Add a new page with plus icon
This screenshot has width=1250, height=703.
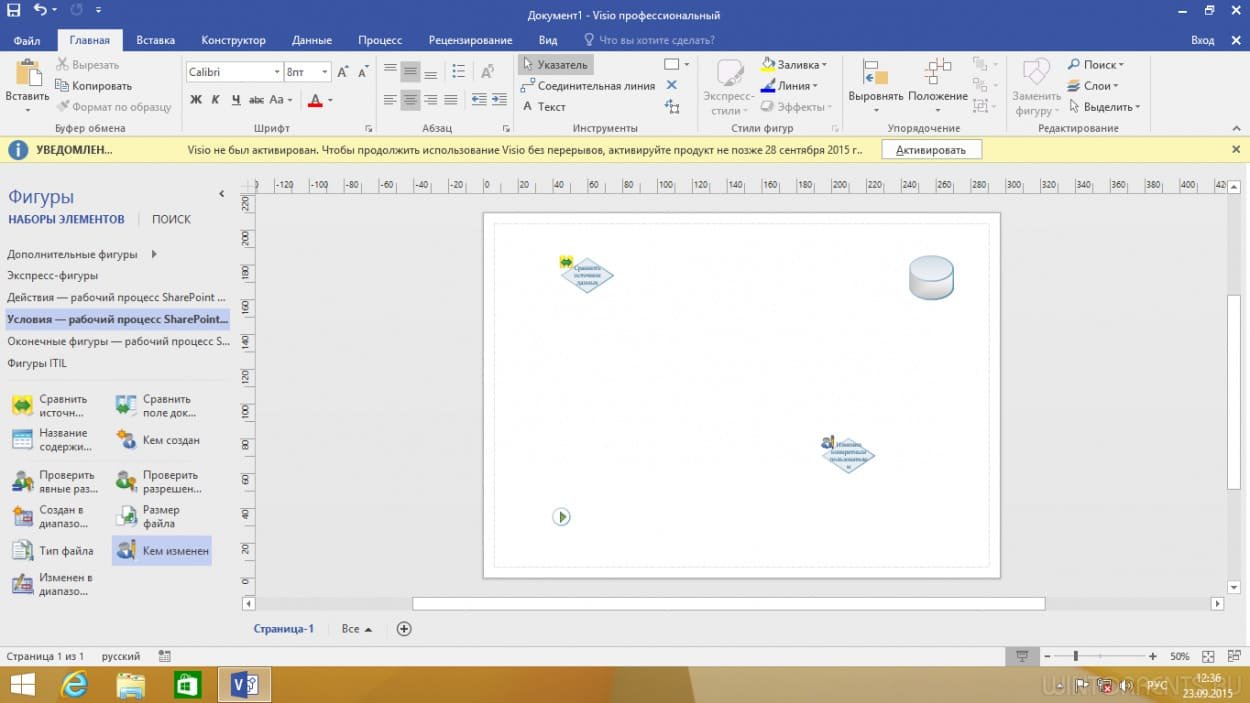pyautogui.click(x=404, y=629)
